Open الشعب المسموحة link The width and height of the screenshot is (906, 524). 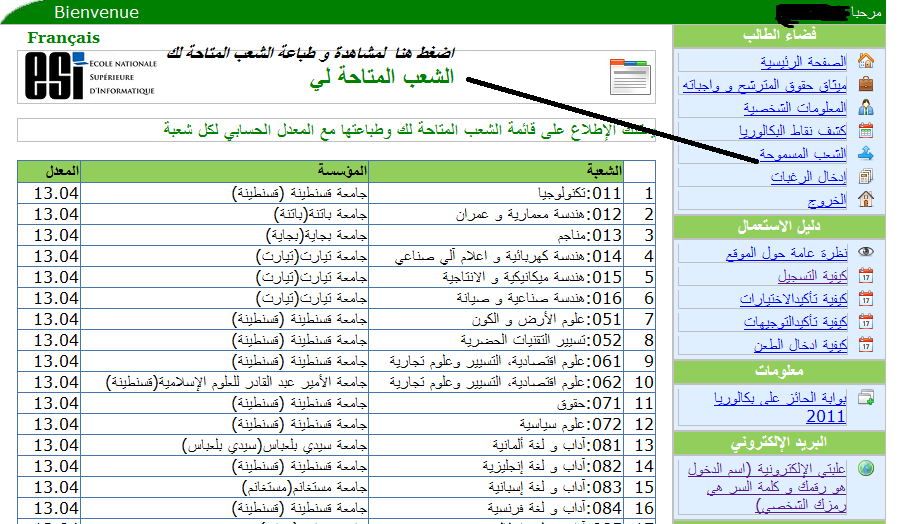pyautogui.click(x=803, y=154)
